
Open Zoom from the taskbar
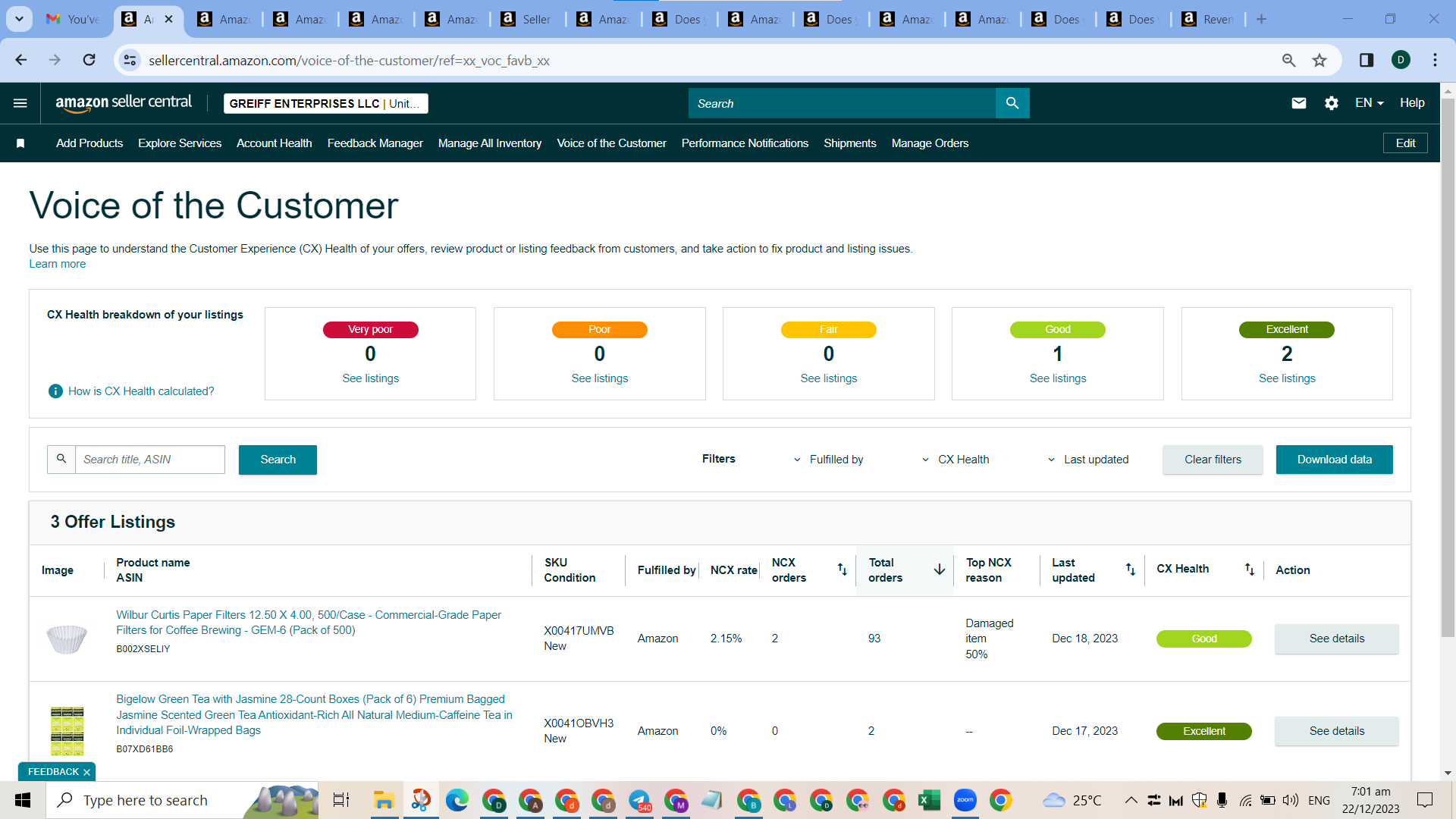tap(965, 800)
